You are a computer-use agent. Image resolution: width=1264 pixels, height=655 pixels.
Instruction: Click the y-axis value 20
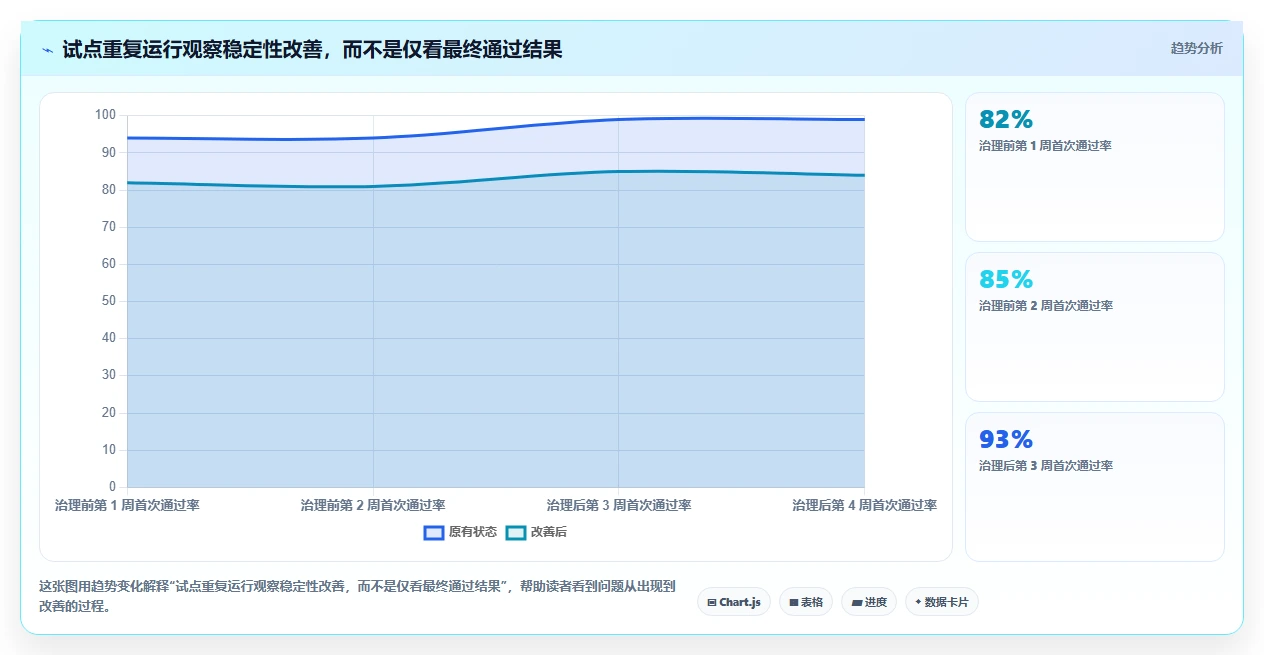coord(109,413)
